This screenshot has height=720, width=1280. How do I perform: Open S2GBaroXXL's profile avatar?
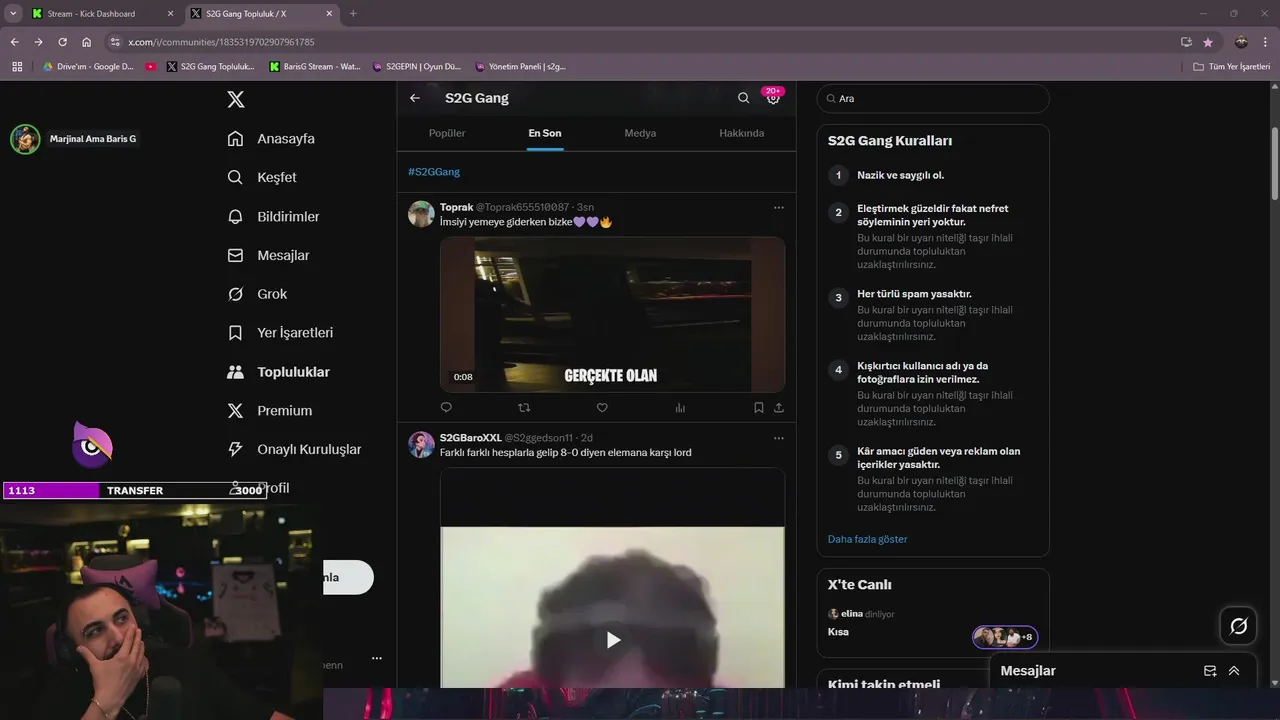[421, 445]
